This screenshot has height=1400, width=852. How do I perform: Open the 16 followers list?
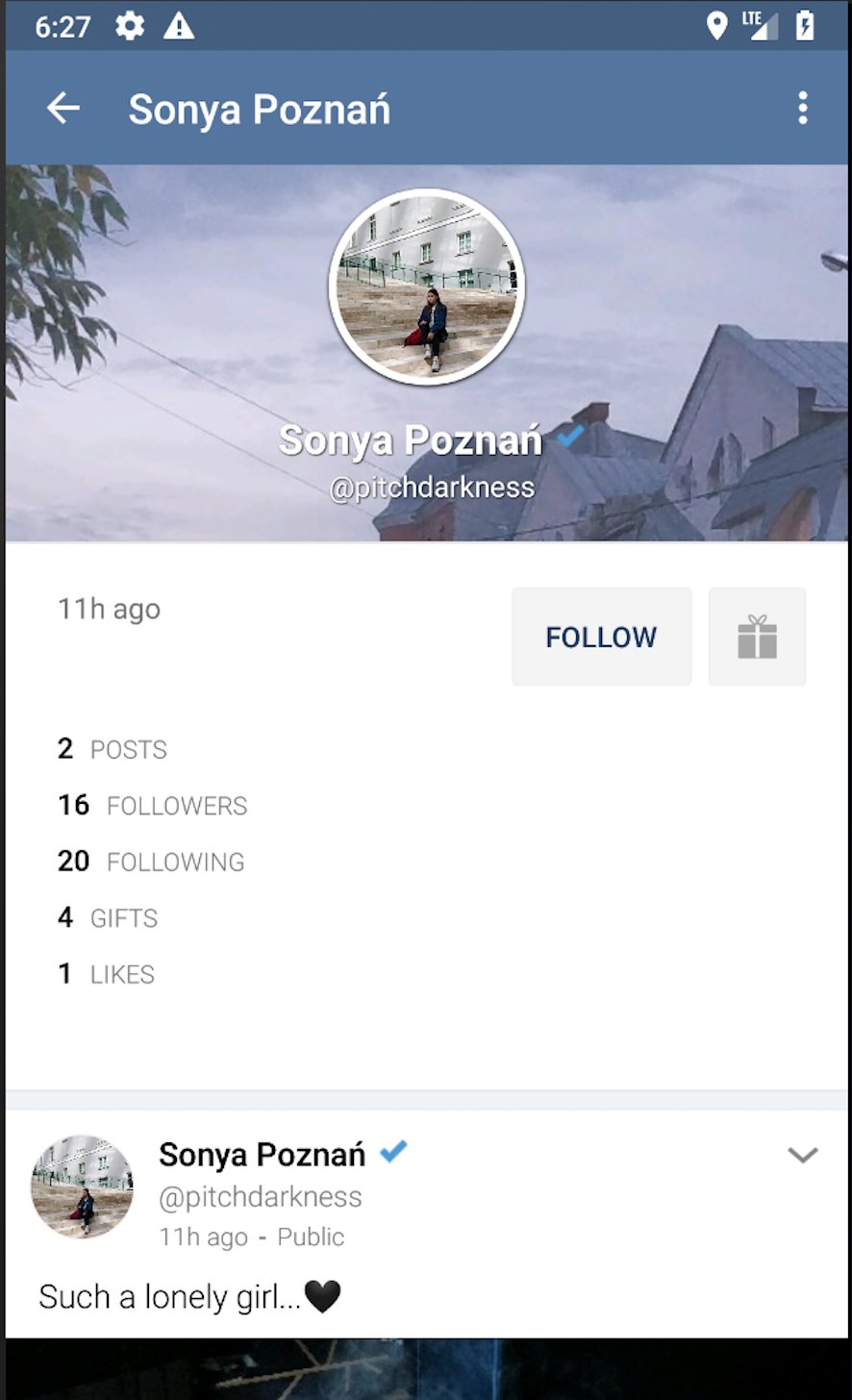tap(153, 806)
